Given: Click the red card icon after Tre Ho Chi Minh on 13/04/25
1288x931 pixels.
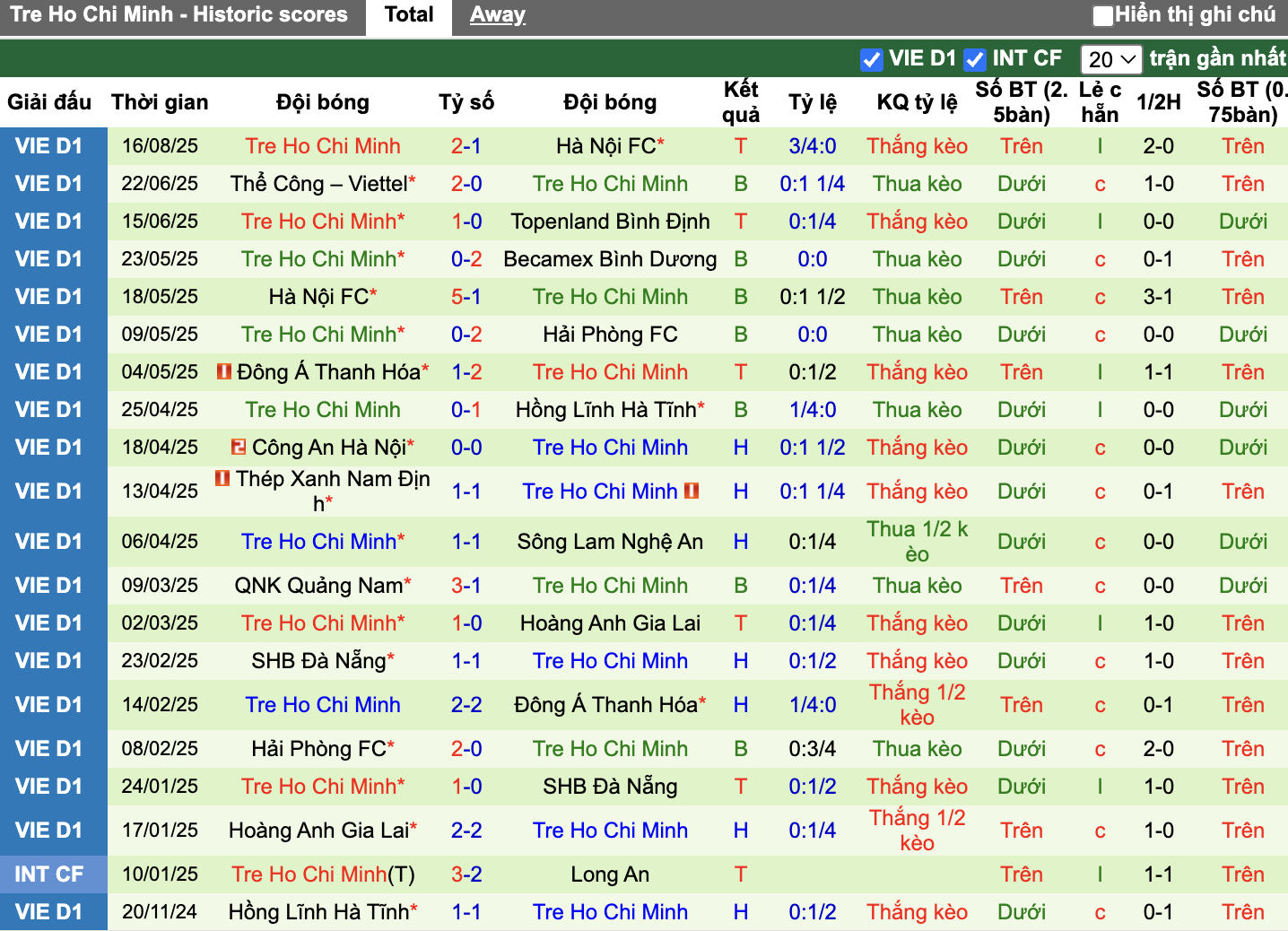Looking at the screenshot, I should click(x=692, y=491).
